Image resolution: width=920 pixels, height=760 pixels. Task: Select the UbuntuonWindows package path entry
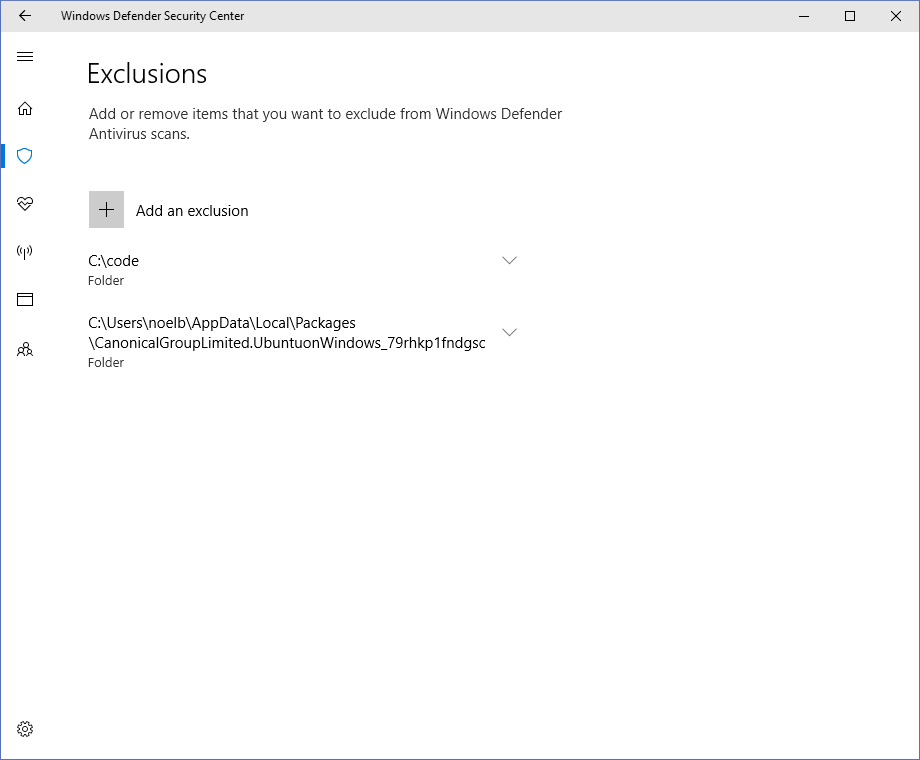(302, 342)
